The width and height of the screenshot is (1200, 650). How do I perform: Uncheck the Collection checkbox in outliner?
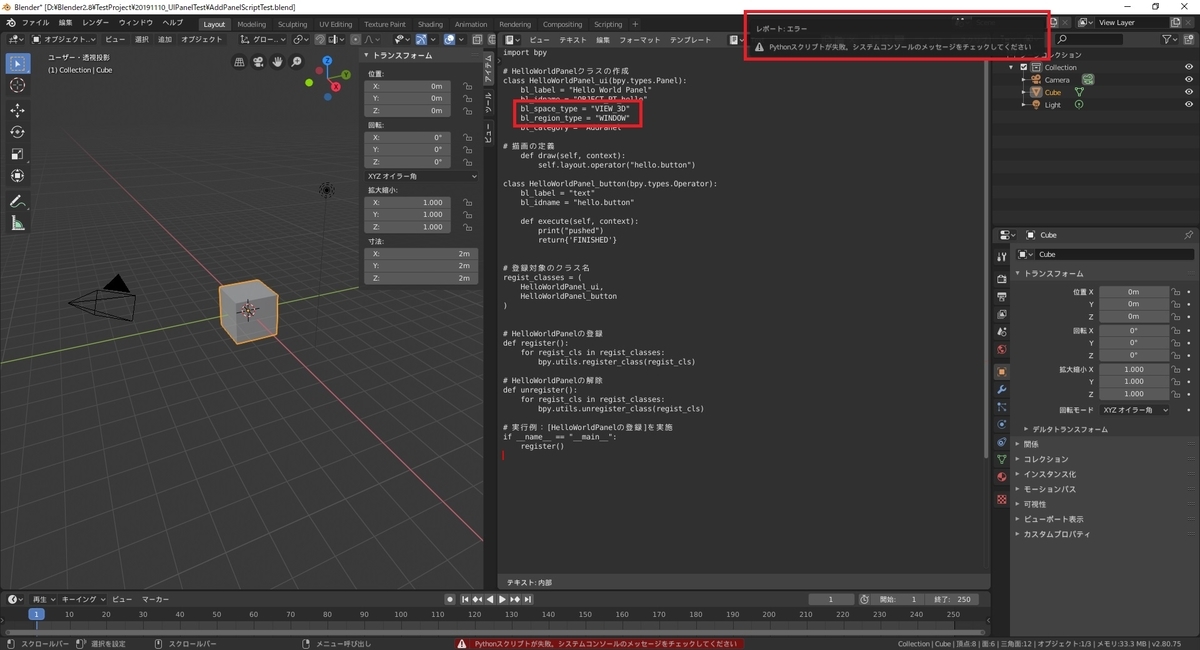click(1024, 67)
